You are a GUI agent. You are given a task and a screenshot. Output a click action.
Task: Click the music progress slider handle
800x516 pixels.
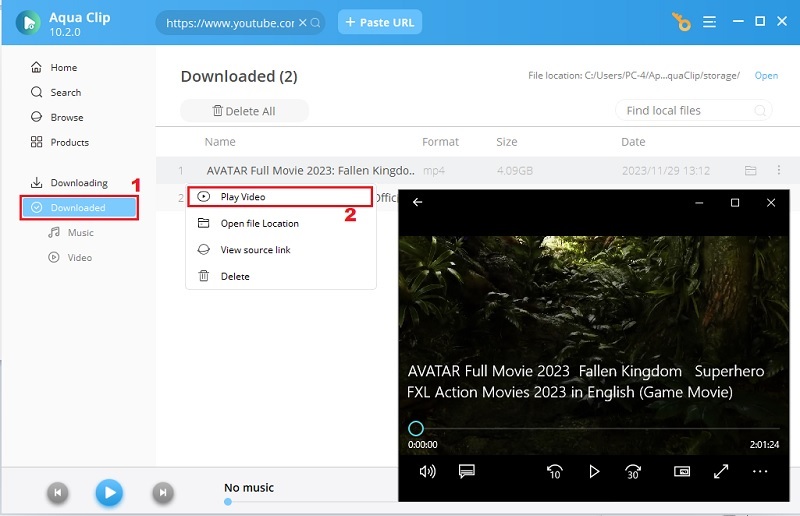pyautogui.click(x=228, y=502)
